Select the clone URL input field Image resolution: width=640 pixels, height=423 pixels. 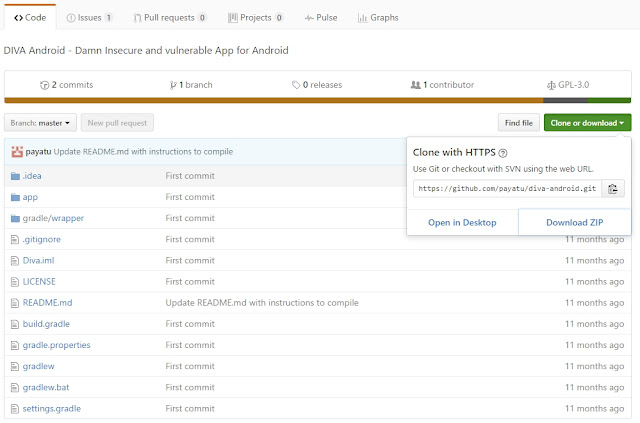507,189
